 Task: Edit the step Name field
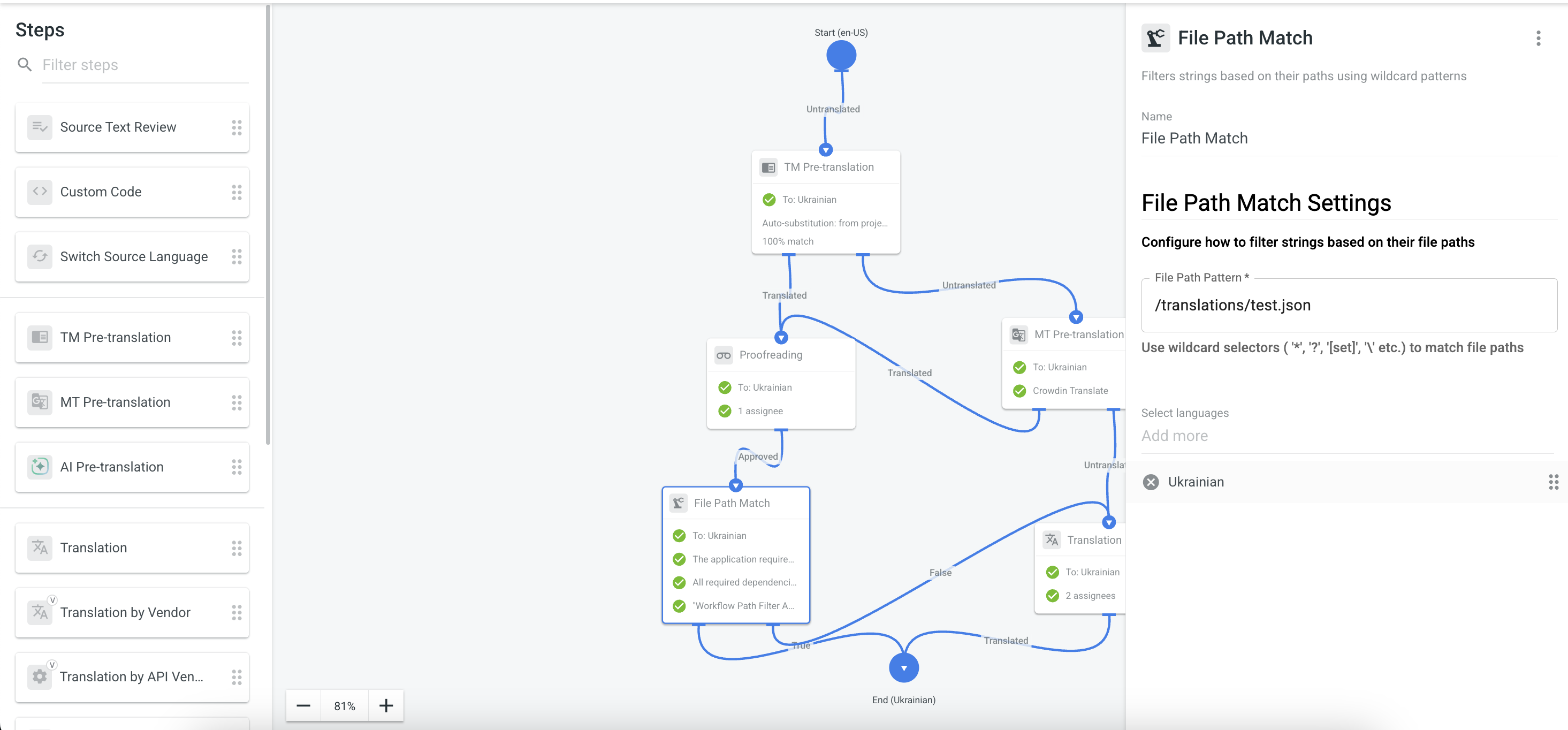(1348, 138)
